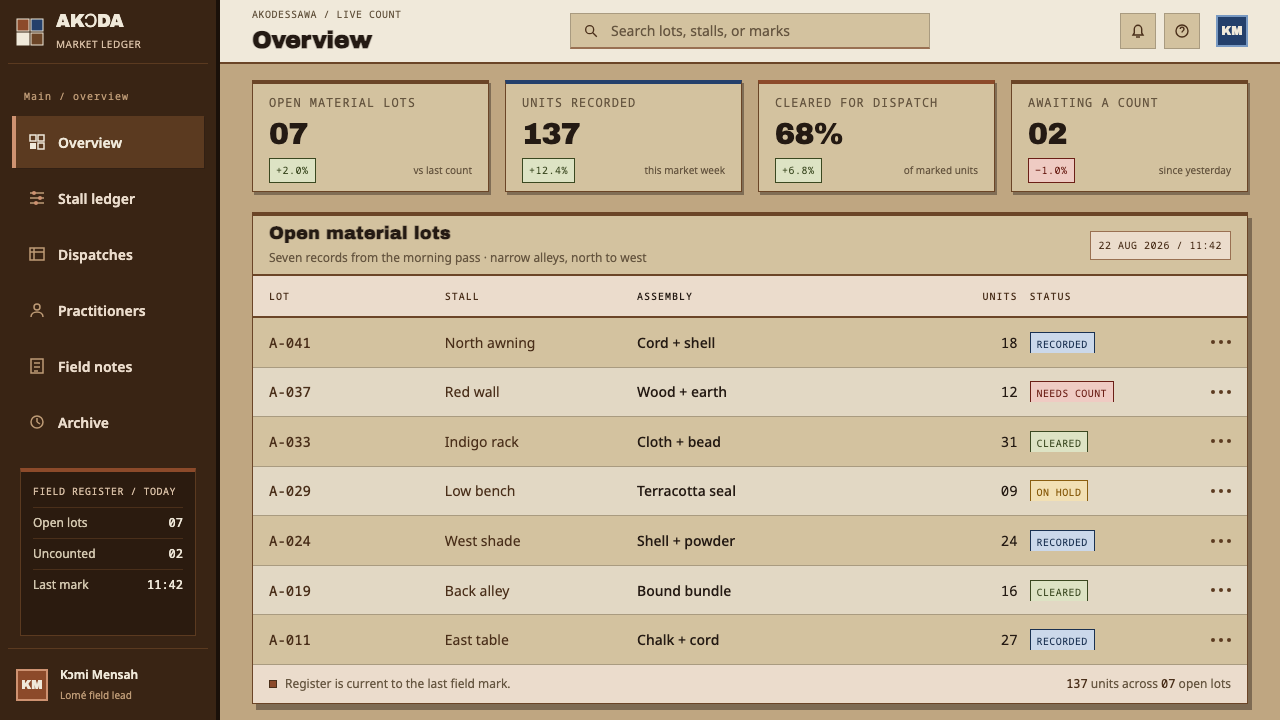
Task: Go to the Overview page
Action: [x=108, y=142]
